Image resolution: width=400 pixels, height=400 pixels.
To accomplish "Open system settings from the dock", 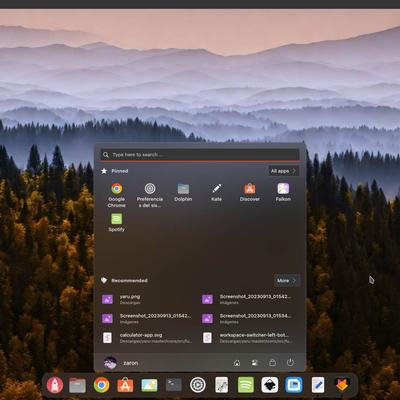I will [x=198, y=385].
